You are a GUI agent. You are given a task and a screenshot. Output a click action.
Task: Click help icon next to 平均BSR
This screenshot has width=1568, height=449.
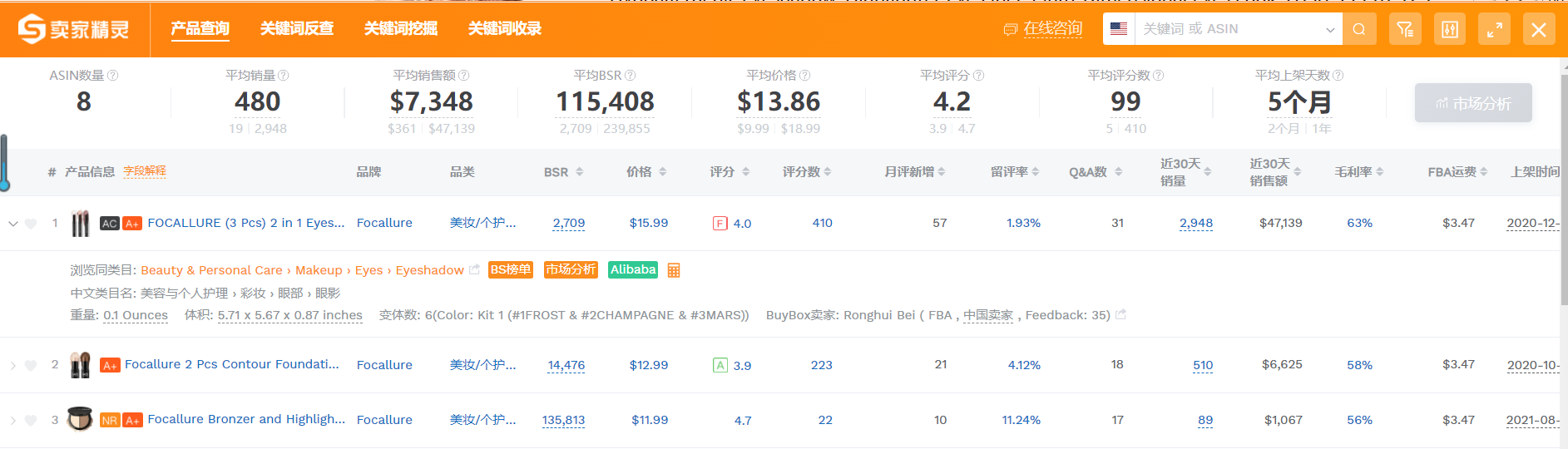630,76
